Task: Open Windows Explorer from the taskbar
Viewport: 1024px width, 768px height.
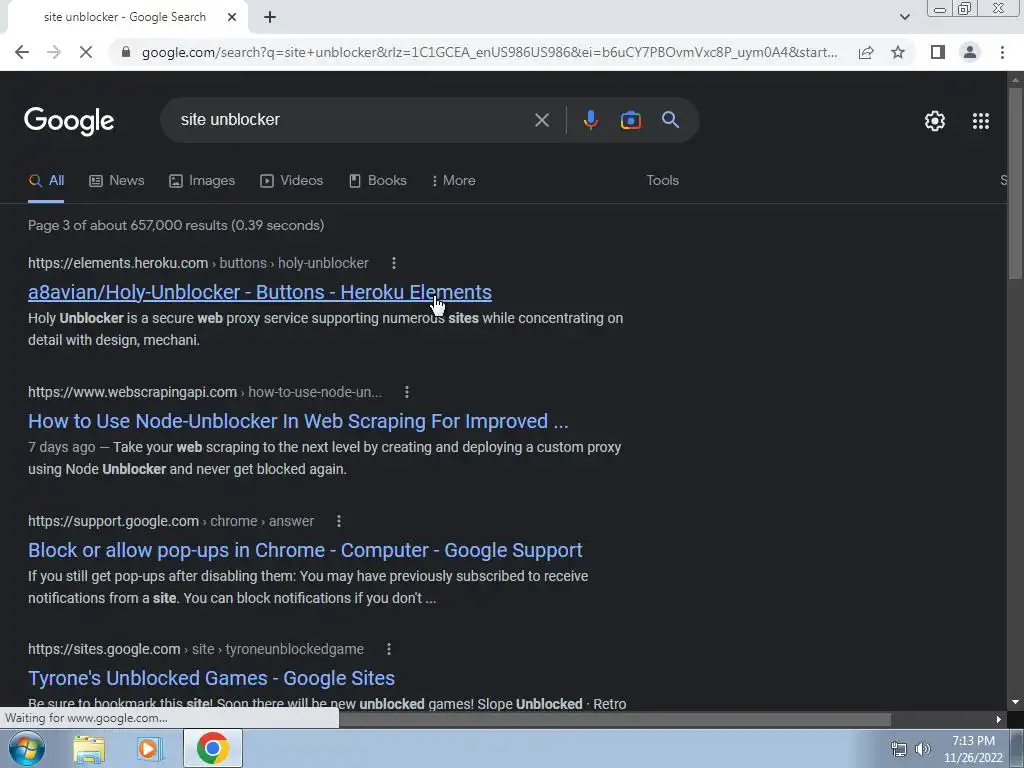Action: click(89, 748)
